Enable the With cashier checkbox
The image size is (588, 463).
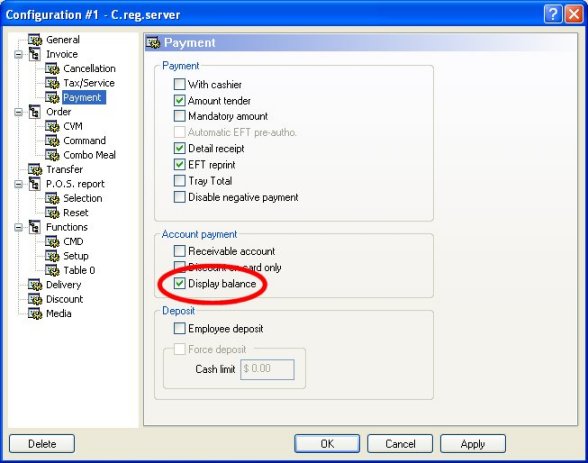point(179,84)
